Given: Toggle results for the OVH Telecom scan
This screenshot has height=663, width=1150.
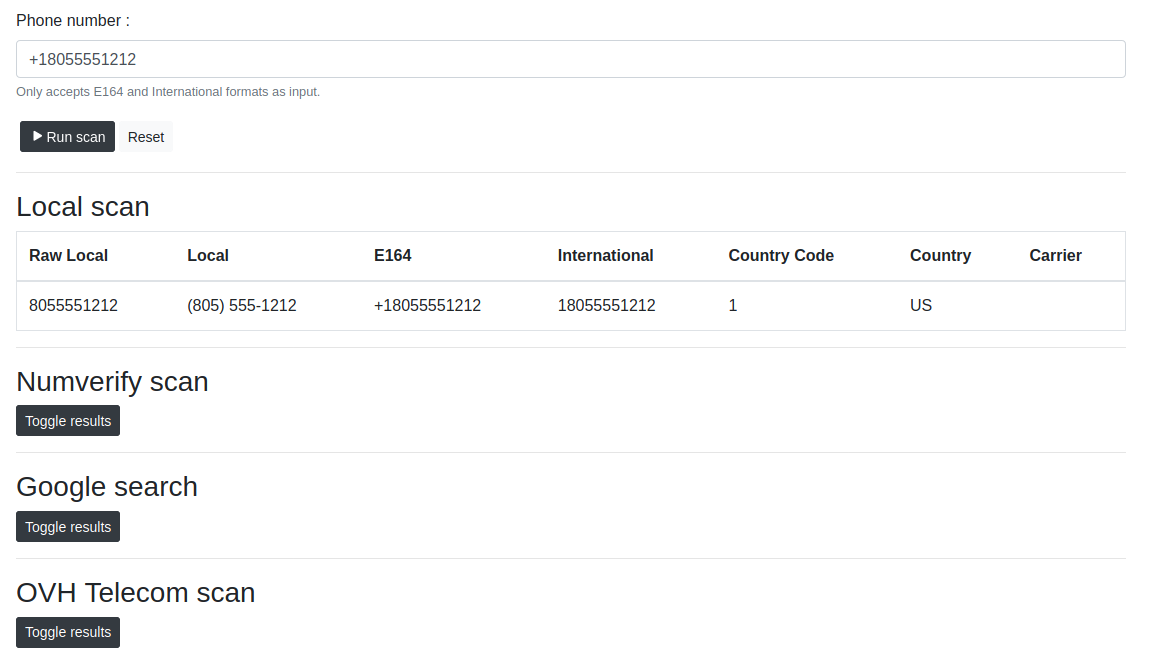Looking at the screenshot, I should [67, 632].
